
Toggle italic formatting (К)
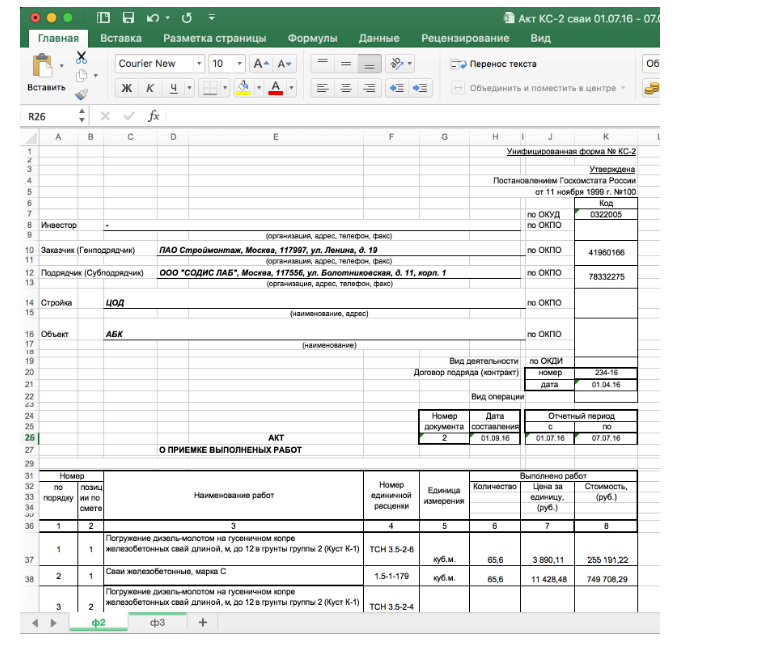coord(150,88)
